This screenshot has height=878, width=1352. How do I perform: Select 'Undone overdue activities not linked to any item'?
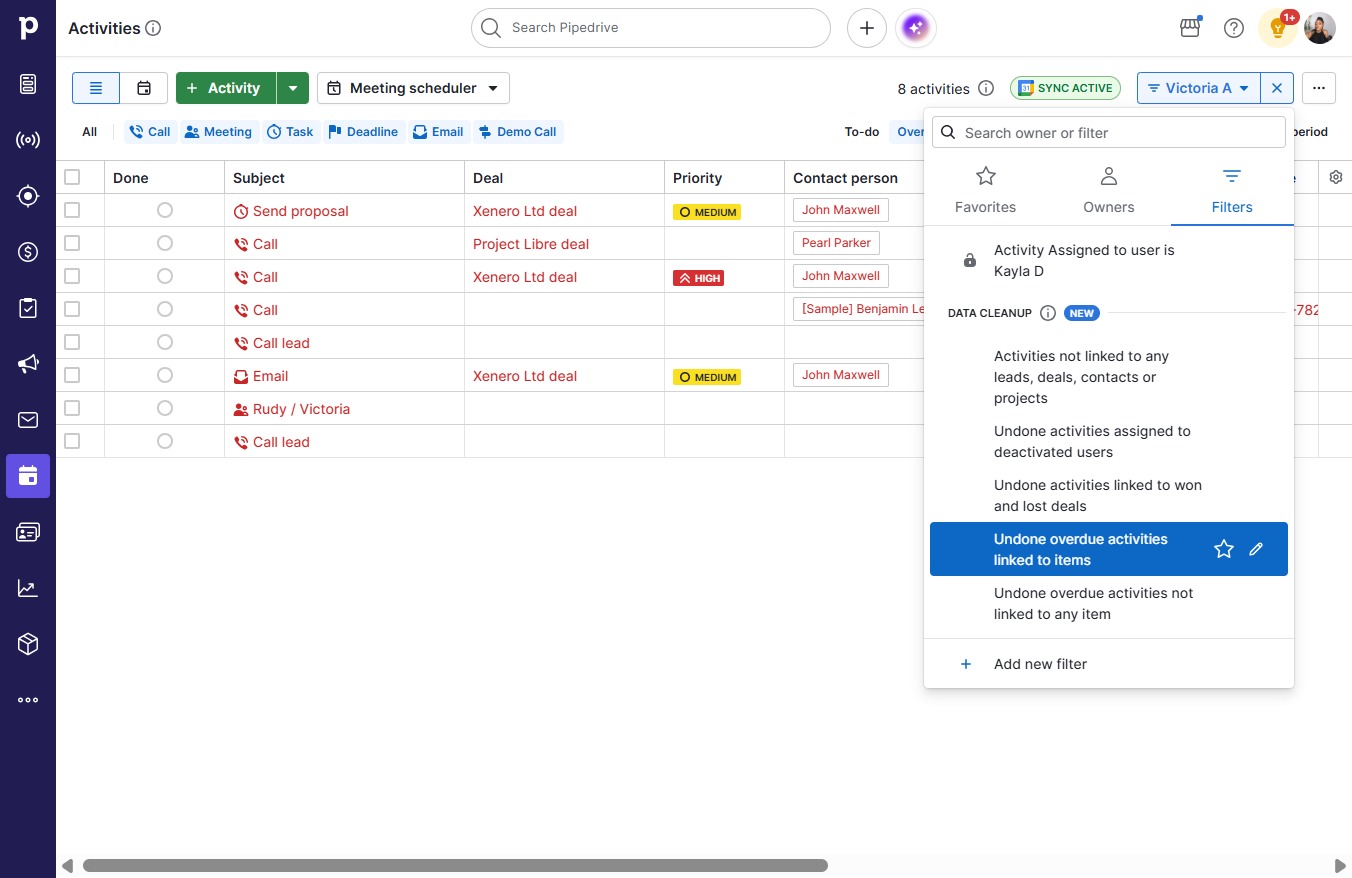pos(1109,604)
